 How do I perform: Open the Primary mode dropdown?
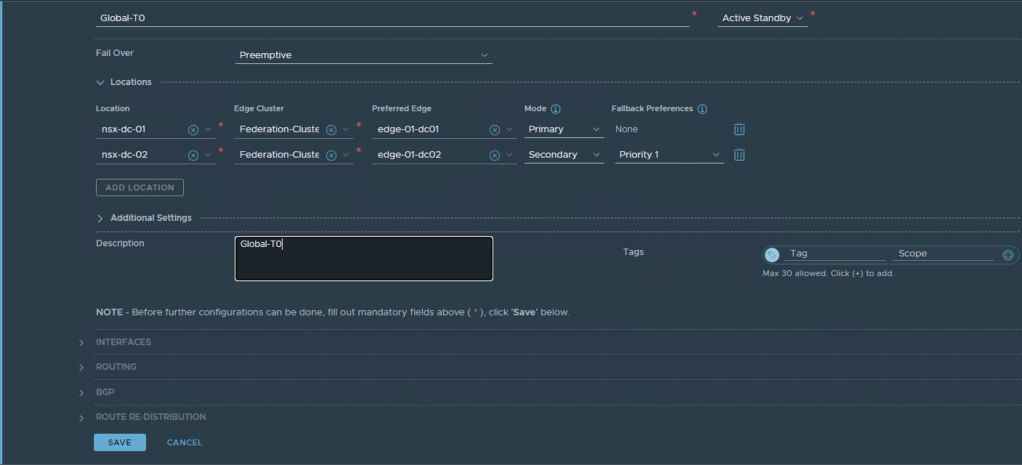point(564,129)
